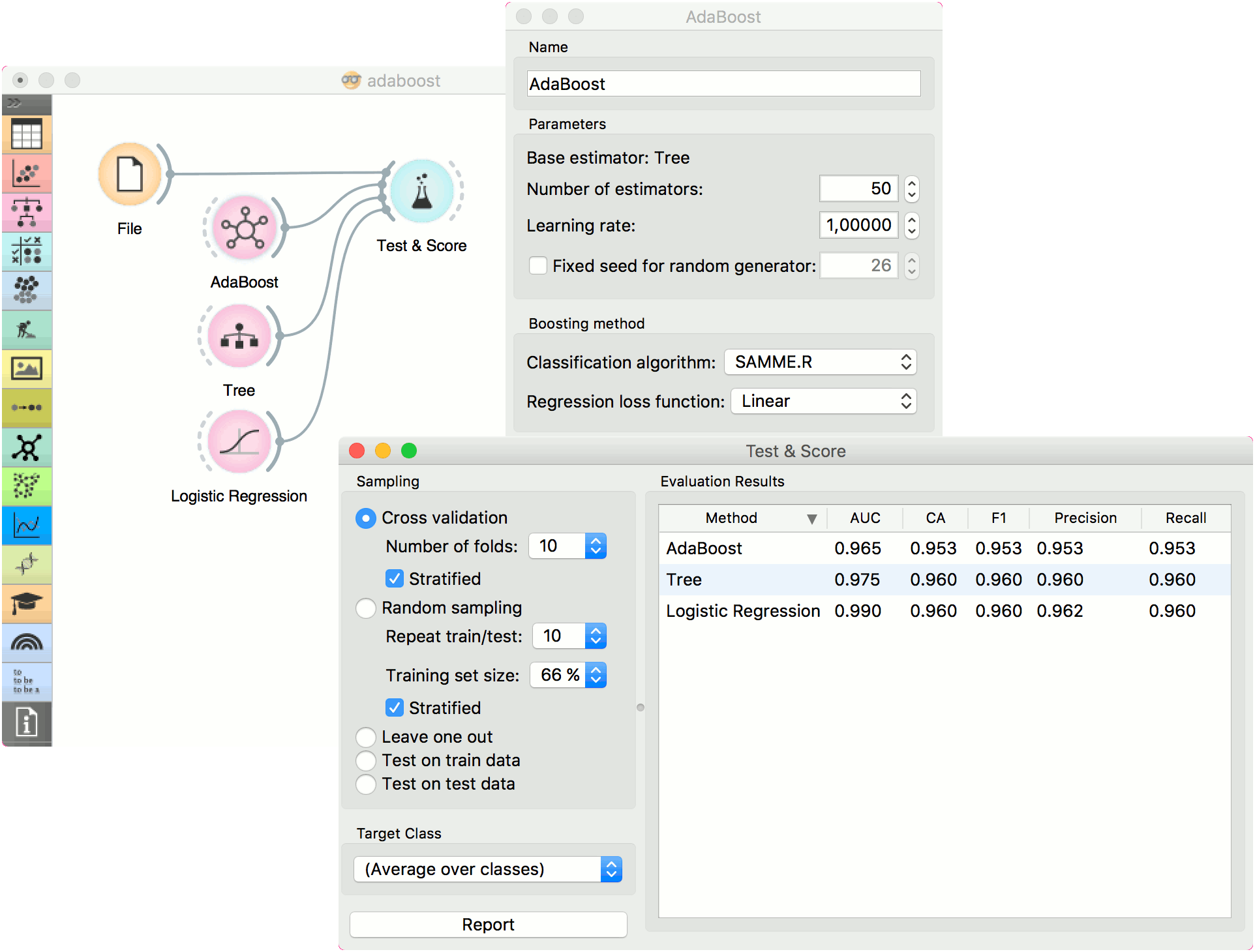Open the Target Class dropdown

tap(488, 869)
